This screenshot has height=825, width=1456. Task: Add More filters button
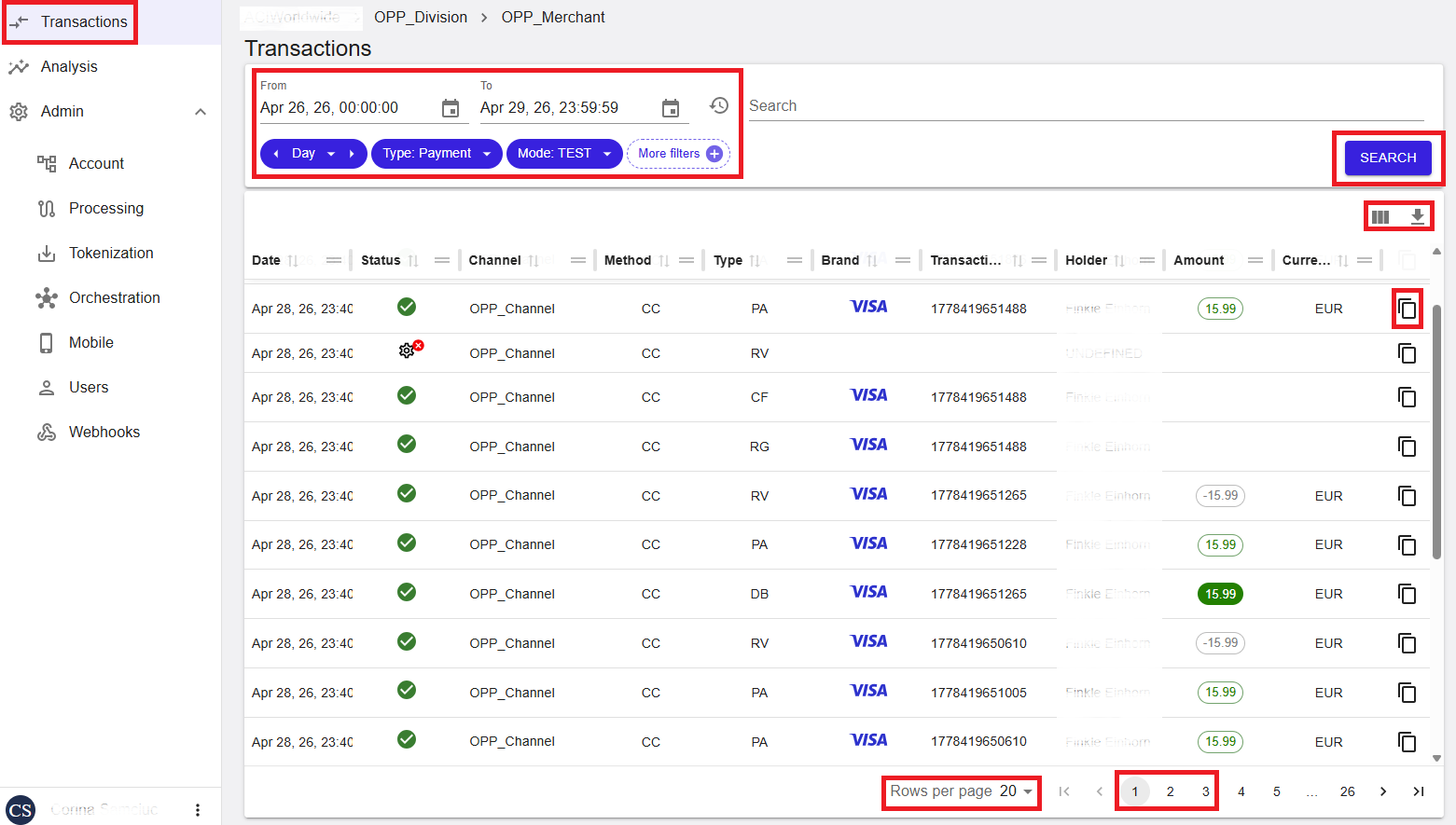[x=679, y=154]
